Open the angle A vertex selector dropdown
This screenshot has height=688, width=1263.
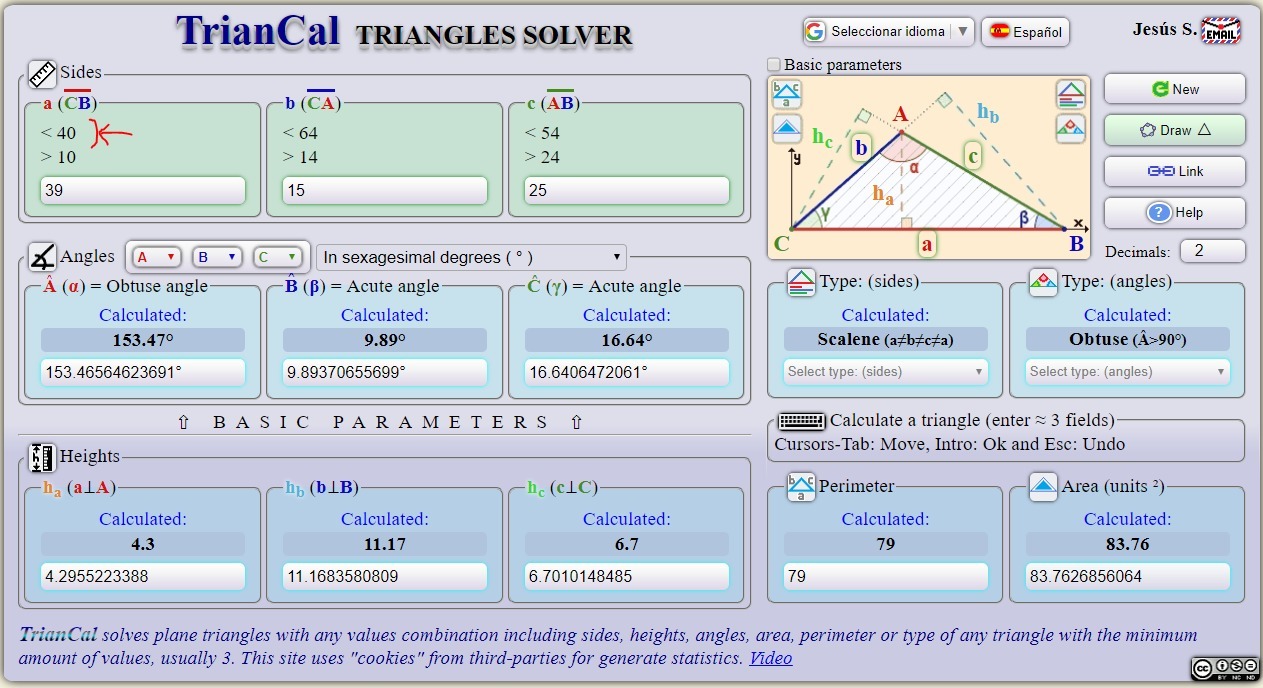click(x=156, y=257)
